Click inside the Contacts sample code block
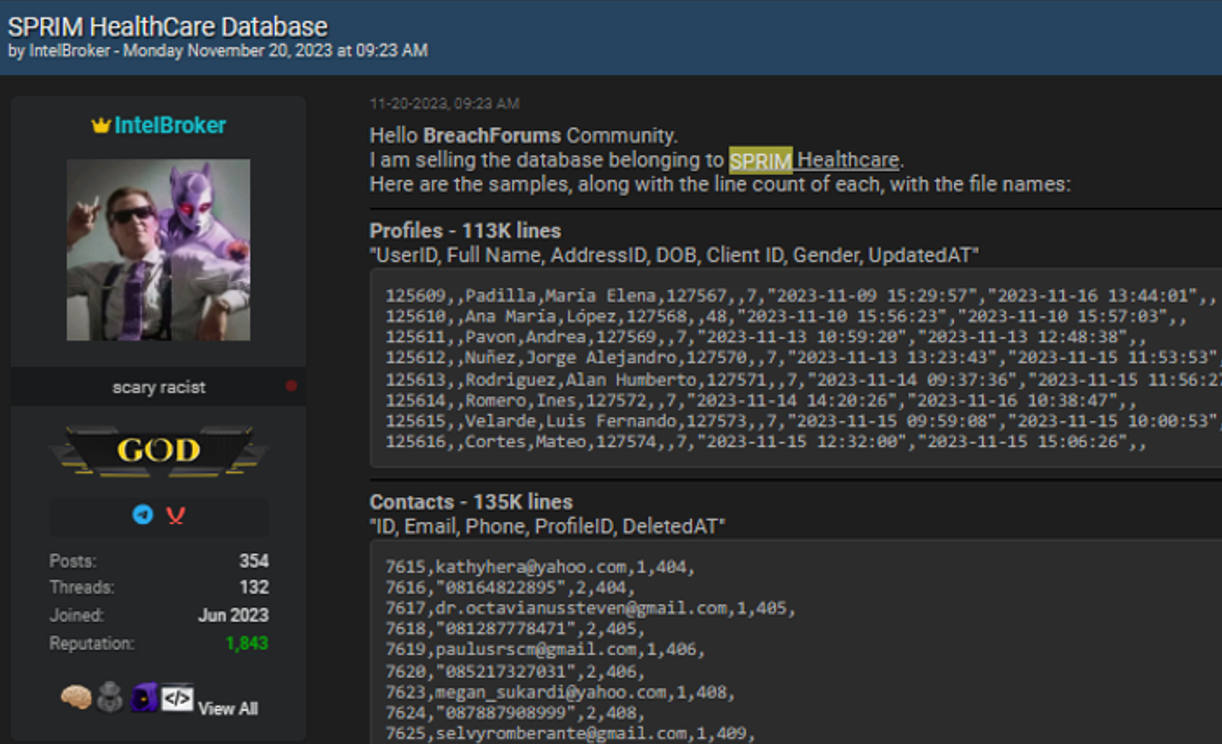1222x744 pixels. (x=796, y=642)
